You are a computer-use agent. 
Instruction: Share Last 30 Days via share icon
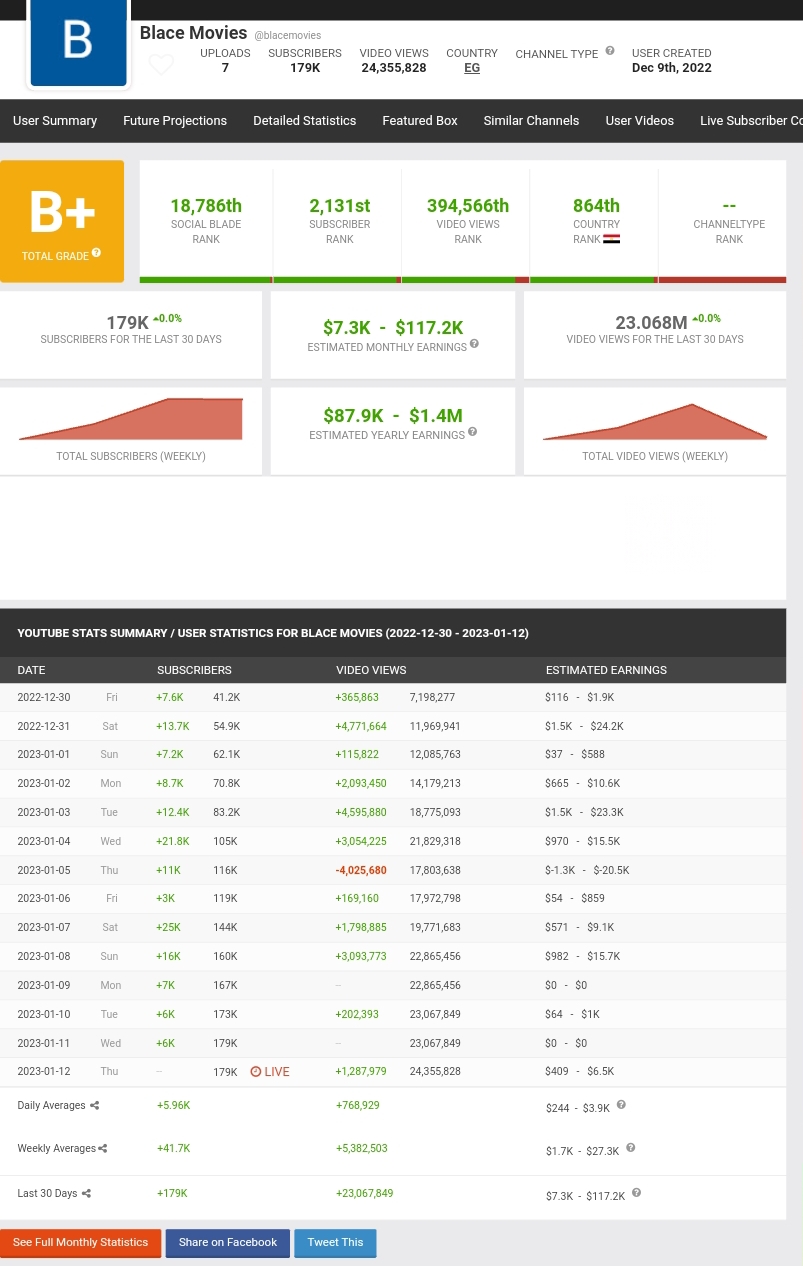pos(86,1194)
